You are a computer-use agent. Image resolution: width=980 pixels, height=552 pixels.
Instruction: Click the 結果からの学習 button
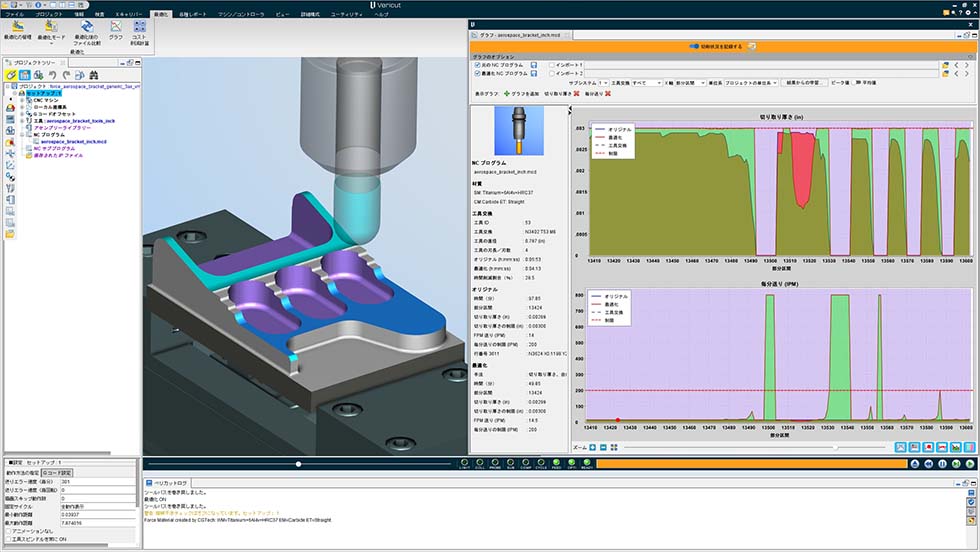(803, 83)
